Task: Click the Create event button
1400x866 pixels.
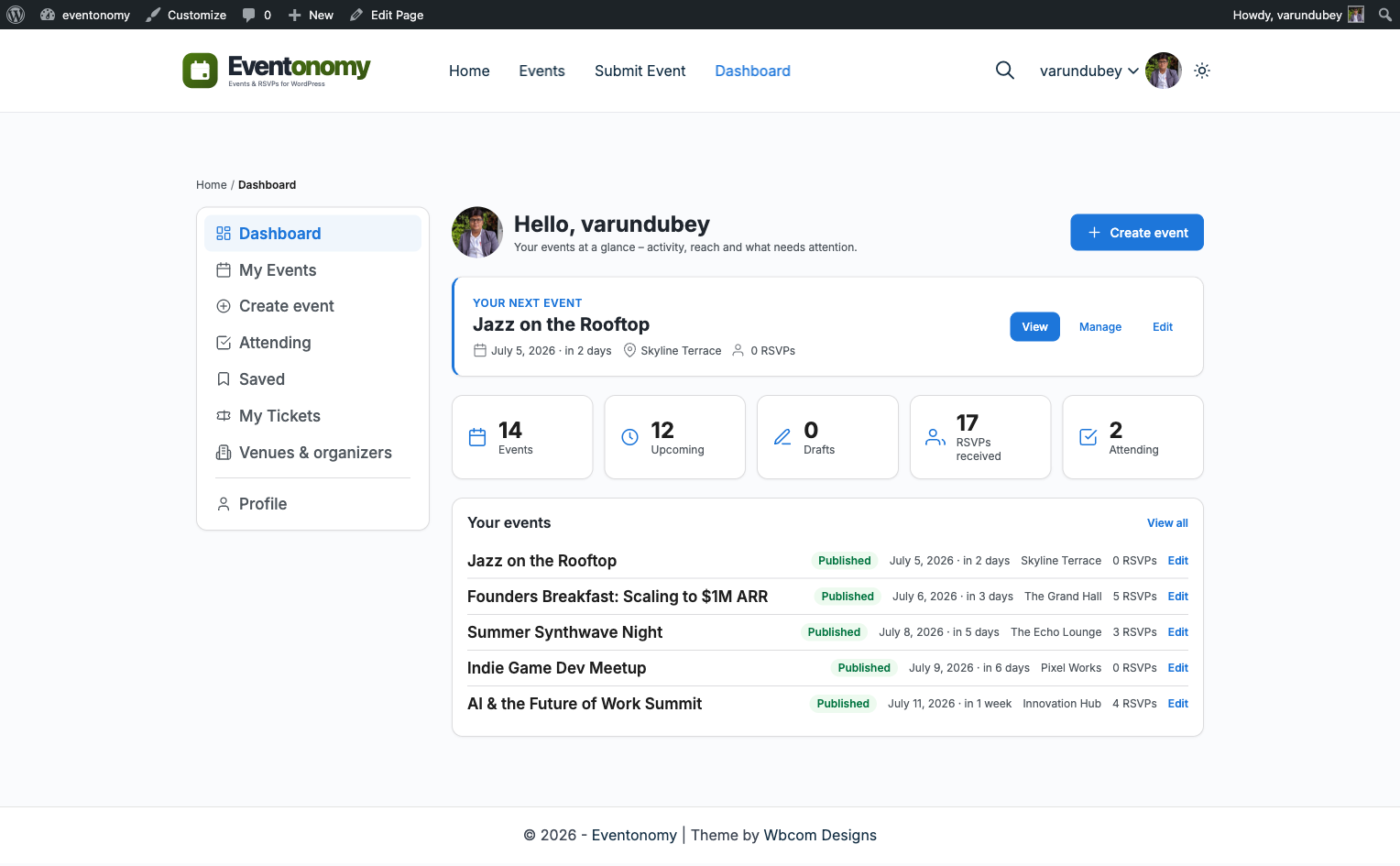Action: tap(1137, 233)
